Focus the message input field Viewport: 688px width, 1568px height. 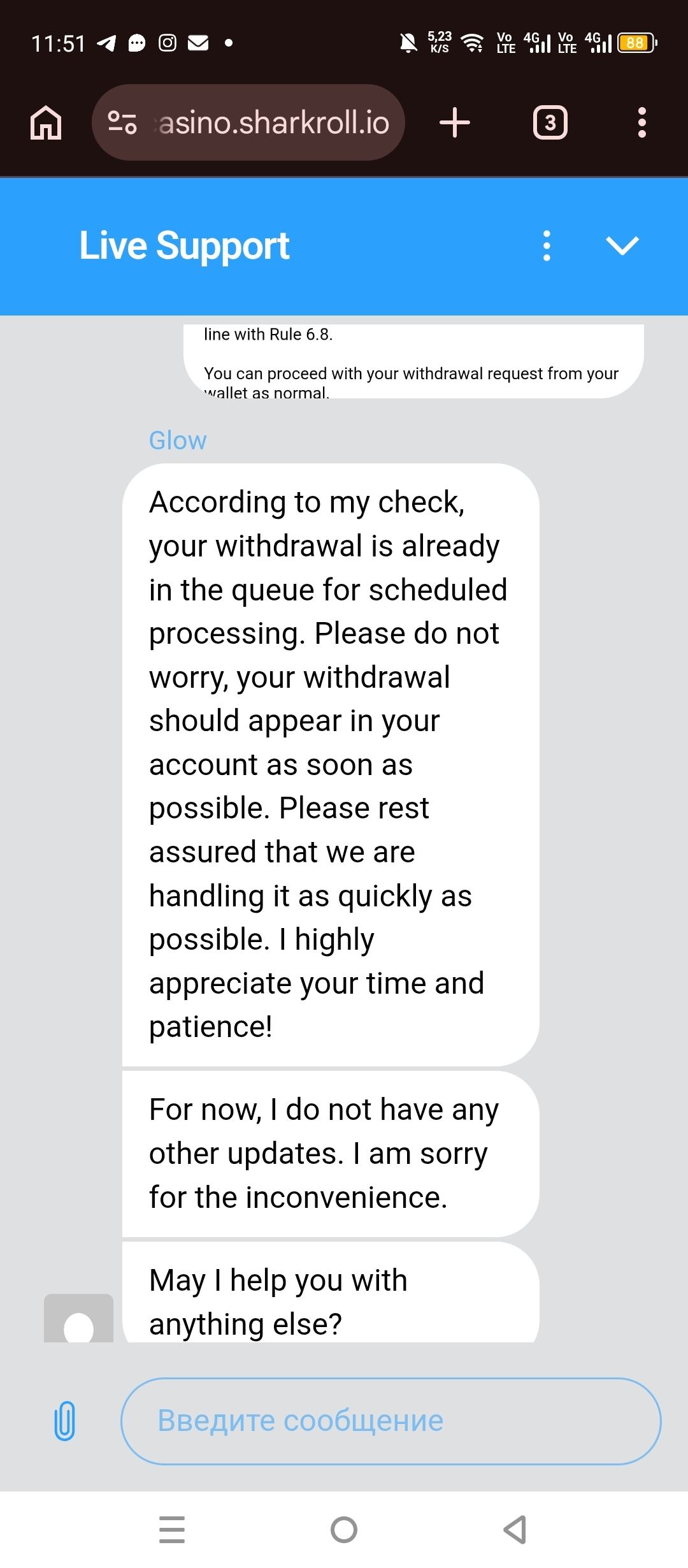pos(390,1421)
